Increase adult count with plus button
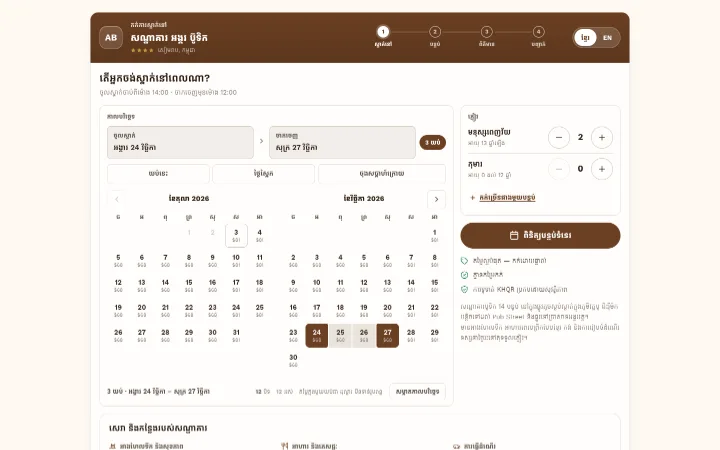Viewport: 720px width, 450px height. tap(602, 137)
